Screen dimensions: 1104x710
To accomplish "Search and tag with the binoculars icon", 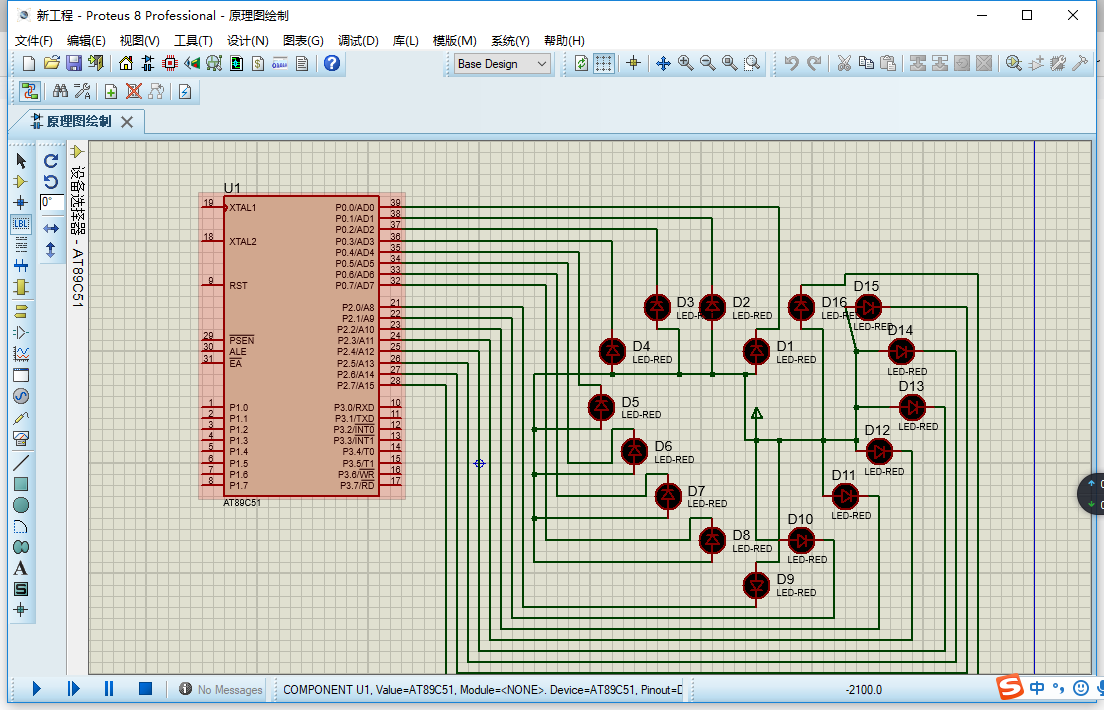I will (x=61, y=92).
